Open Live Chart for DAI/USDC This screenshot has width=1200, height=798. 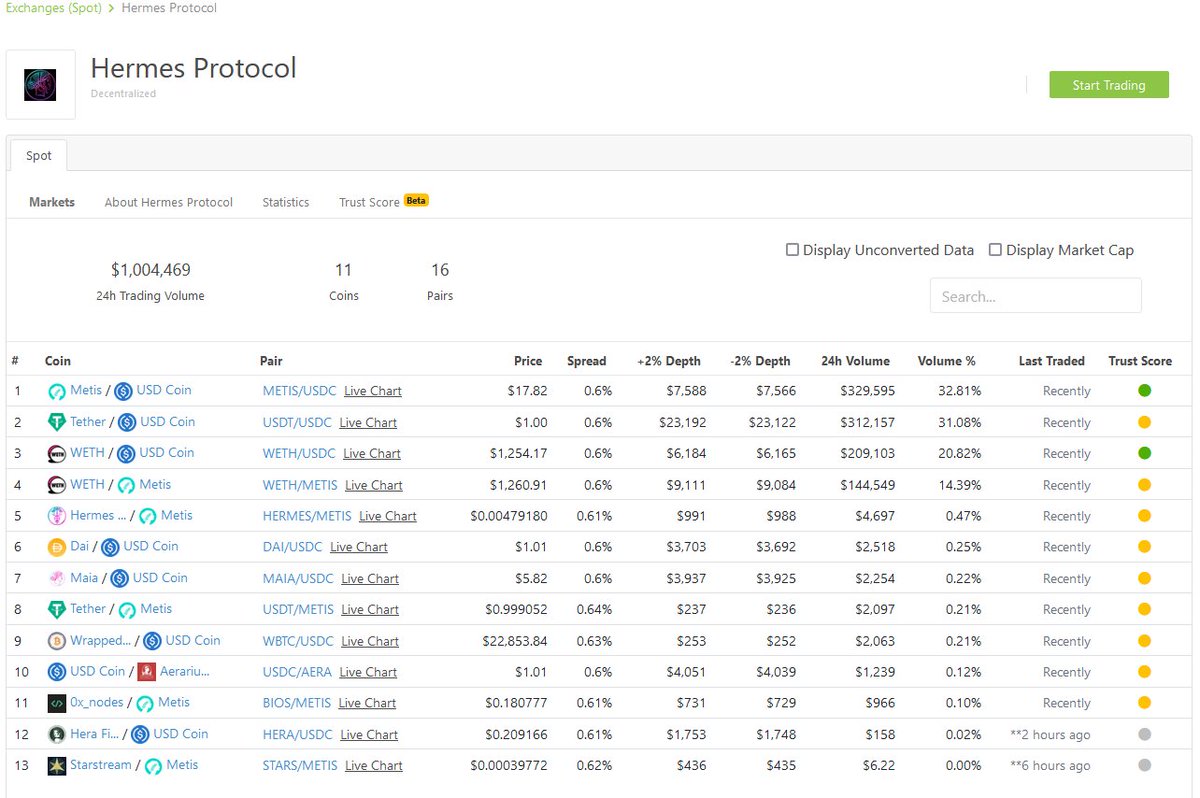[x=359, y=547]
